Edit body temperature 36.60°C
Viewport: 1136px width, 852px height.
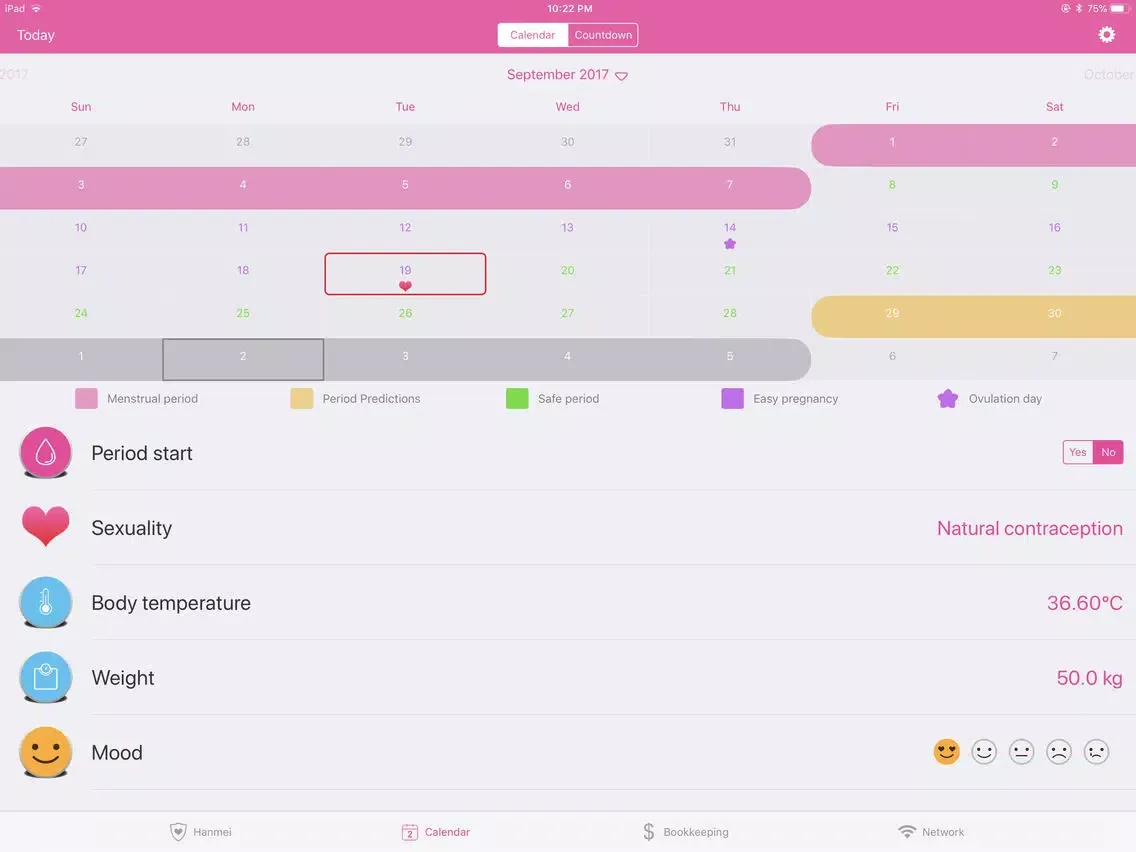pyautogui.click(x=1085, y=603)
